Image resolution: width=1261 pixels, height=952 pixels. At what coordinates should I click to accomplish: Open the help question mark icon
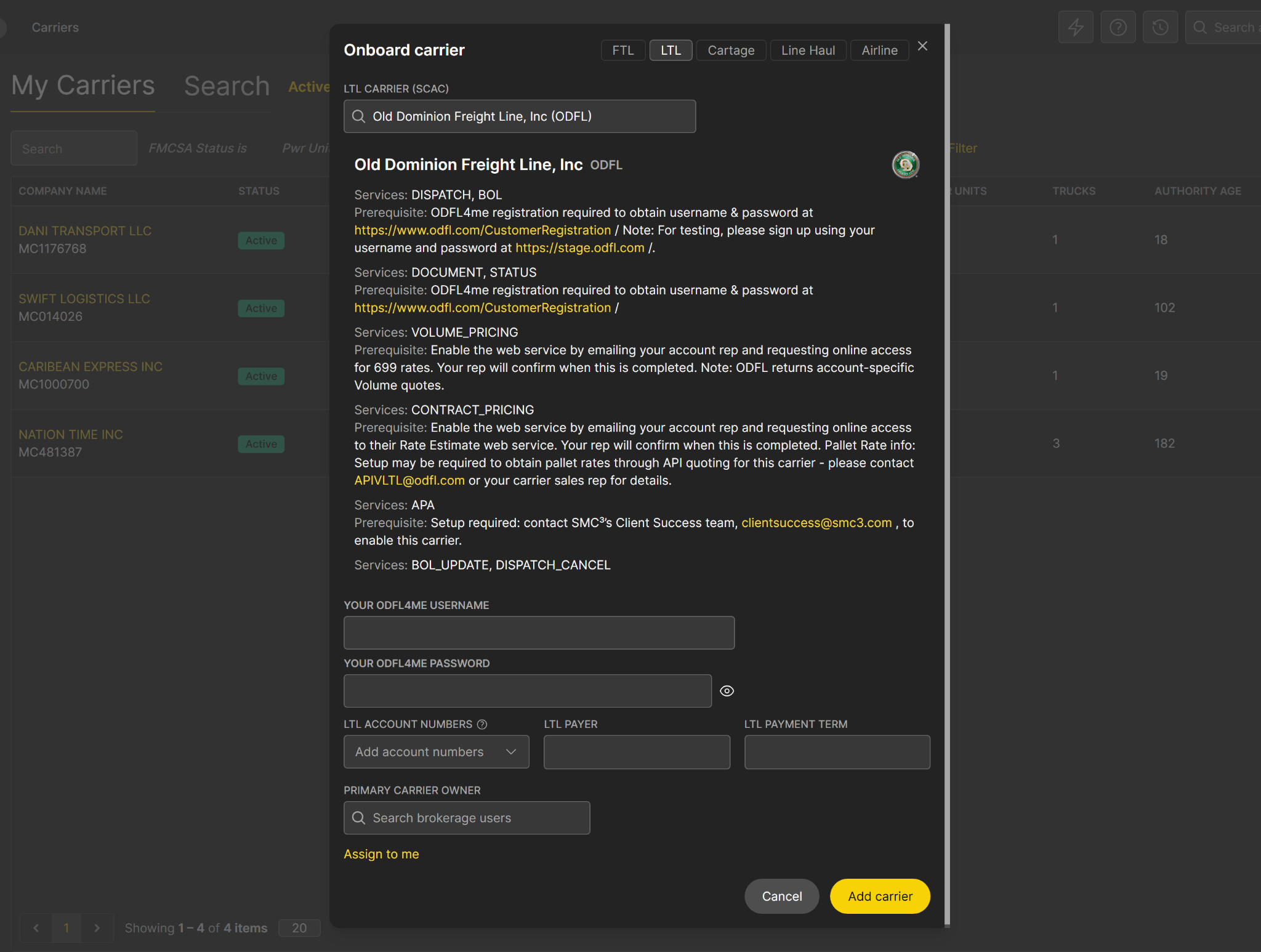[1118, 27]
